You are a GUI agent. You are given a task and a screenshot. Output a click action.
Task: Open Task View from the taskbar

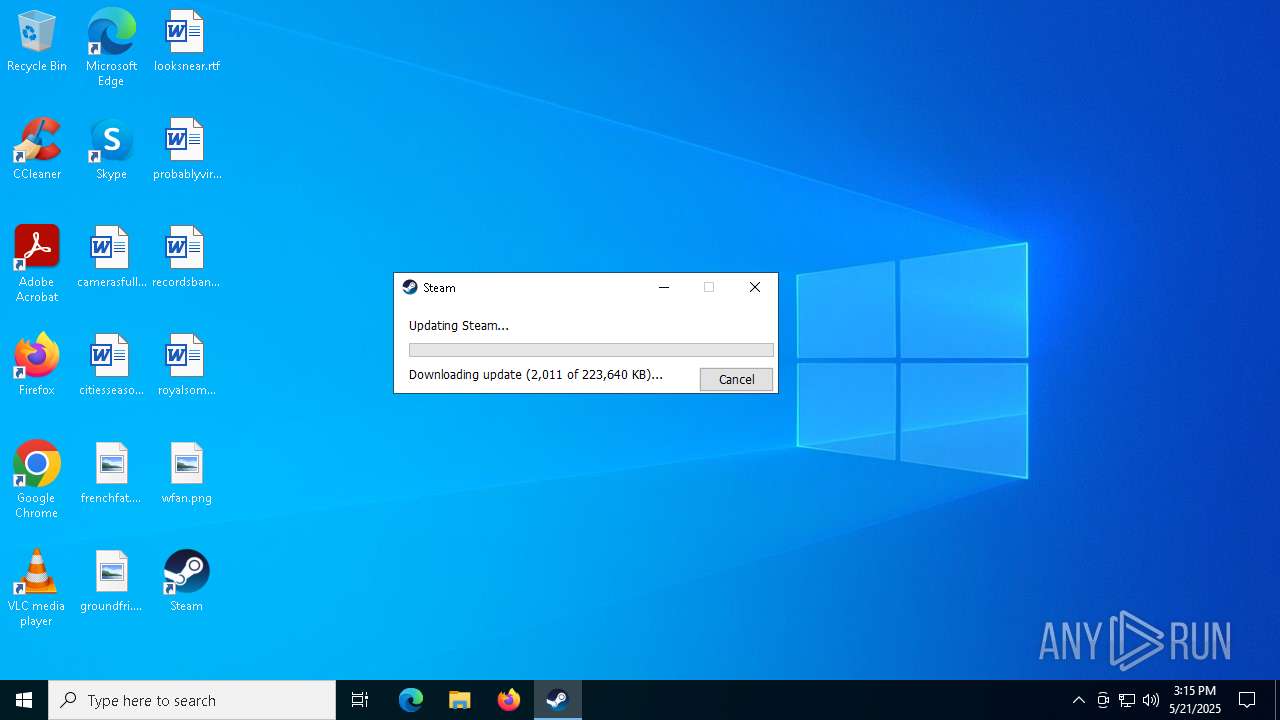[x=360, y=700]
